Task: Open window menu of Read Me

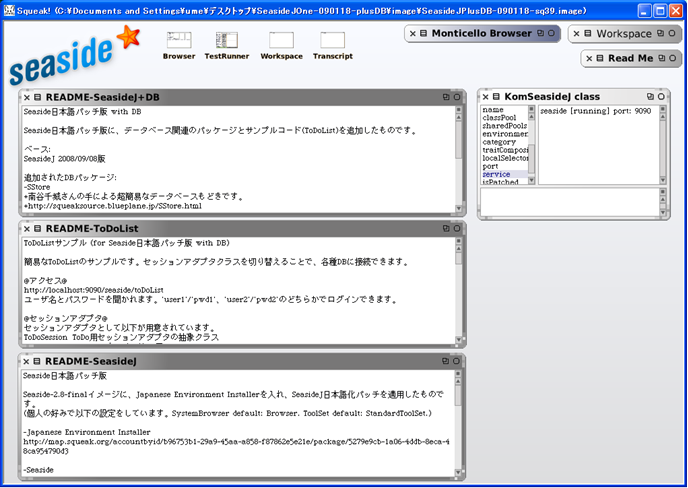Action: pos(600,58)
